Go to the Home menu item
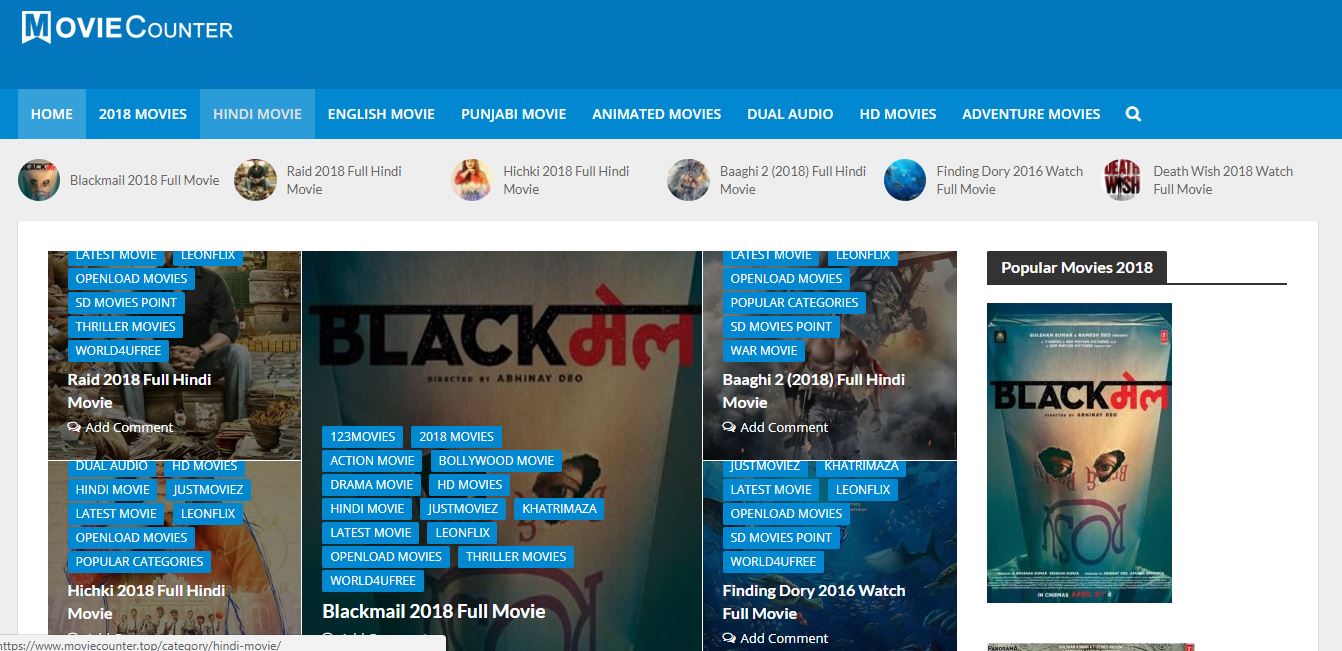 pos(52,114)
